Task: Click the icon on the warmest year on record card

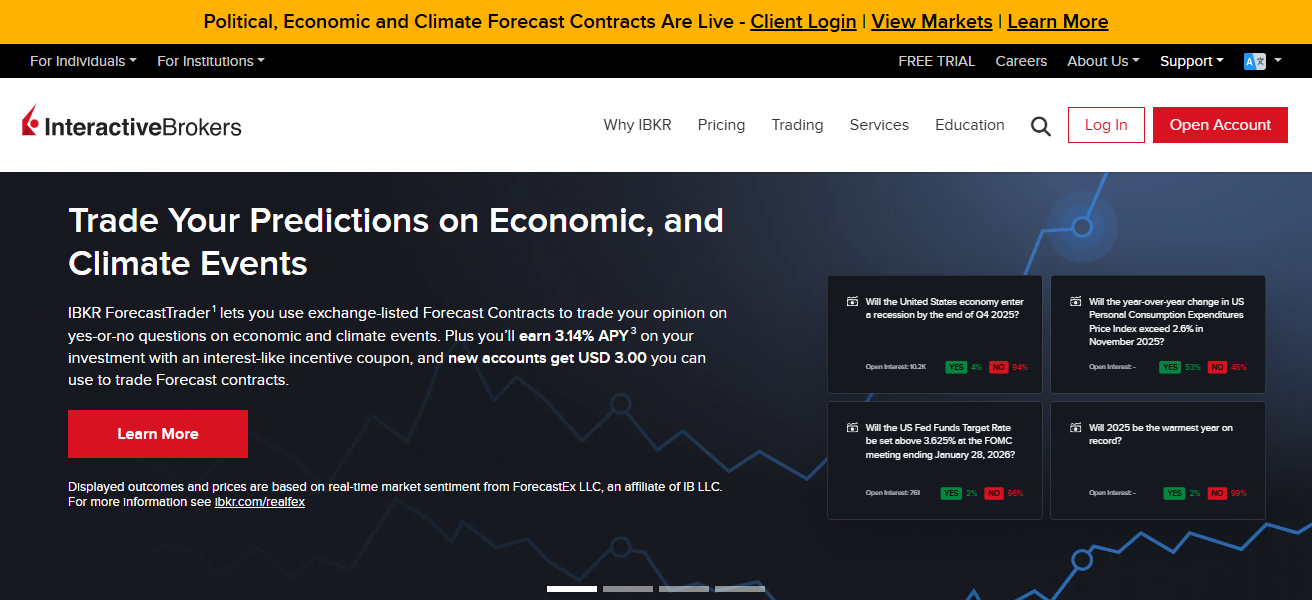Action: (x=1074, y=427)
